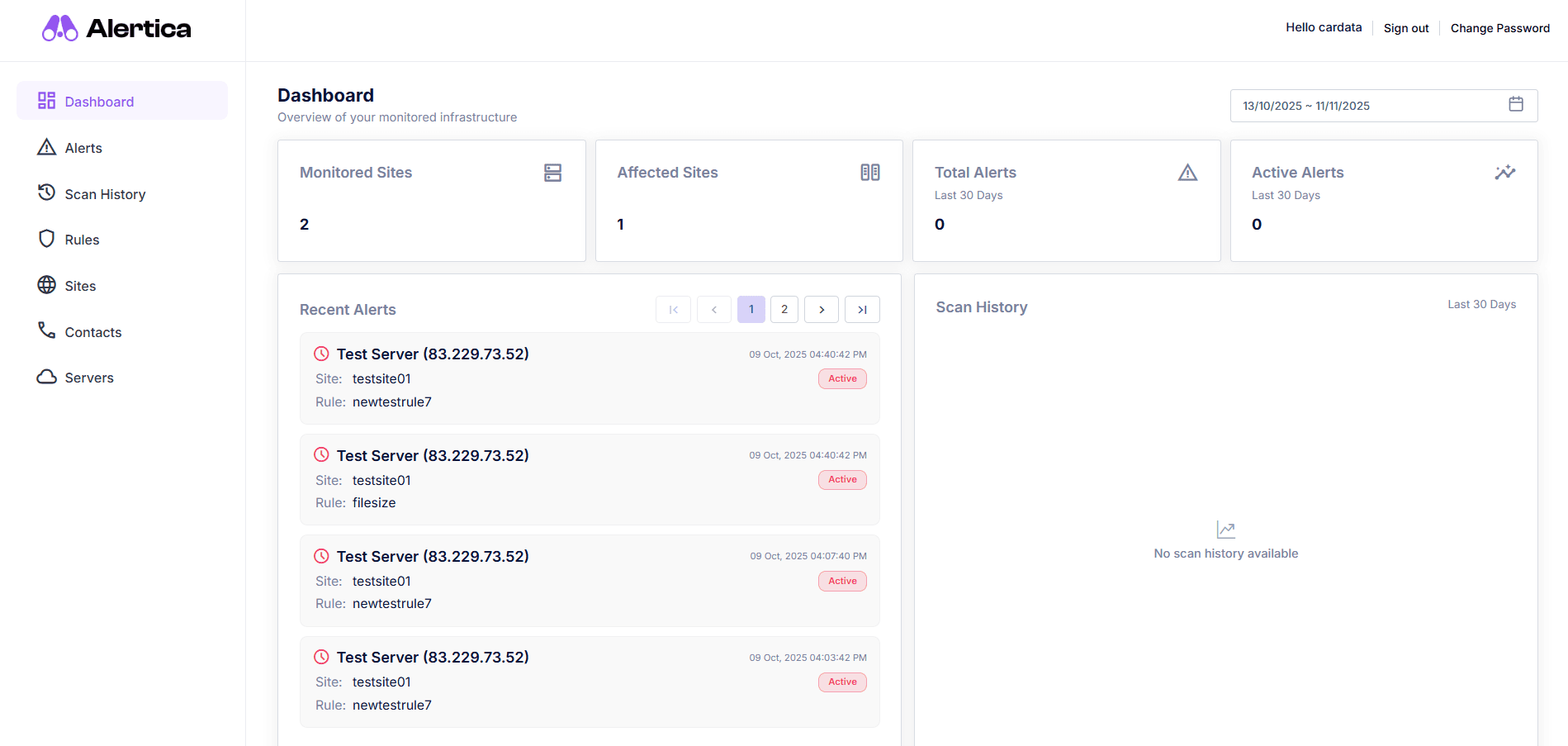Viewport: 1568px width, 746px height.
Task: Open Scan History from the sidebar
Action: [105, 194]
